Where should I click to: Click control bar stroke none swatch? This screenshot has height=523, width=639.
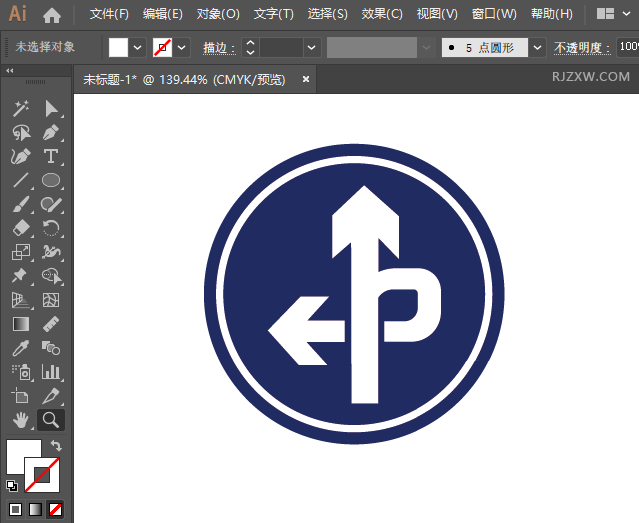pyautogui.click(x=162, y=48)
